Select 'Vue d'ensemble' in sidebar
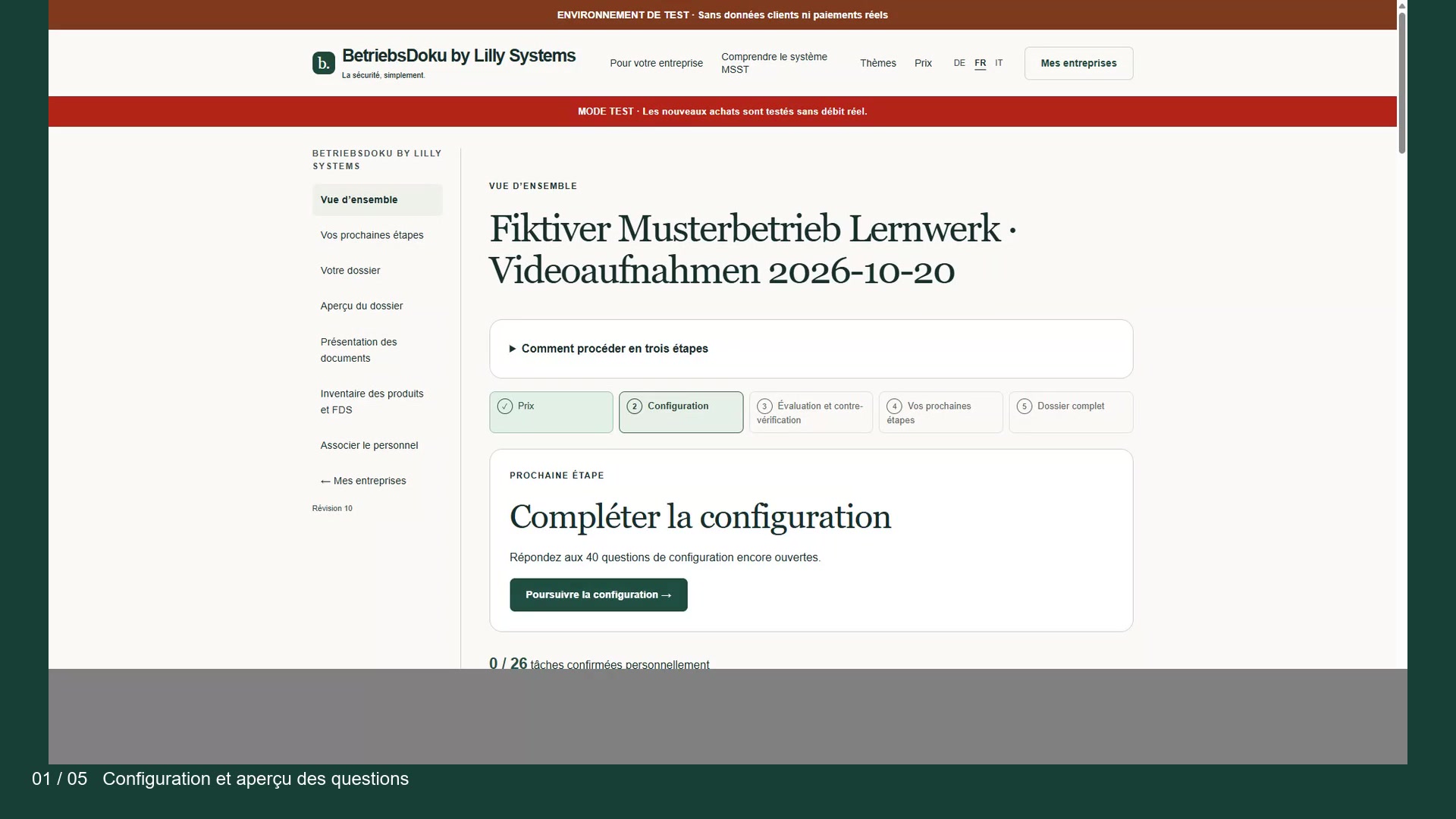1456x819 pixels. 377,199
